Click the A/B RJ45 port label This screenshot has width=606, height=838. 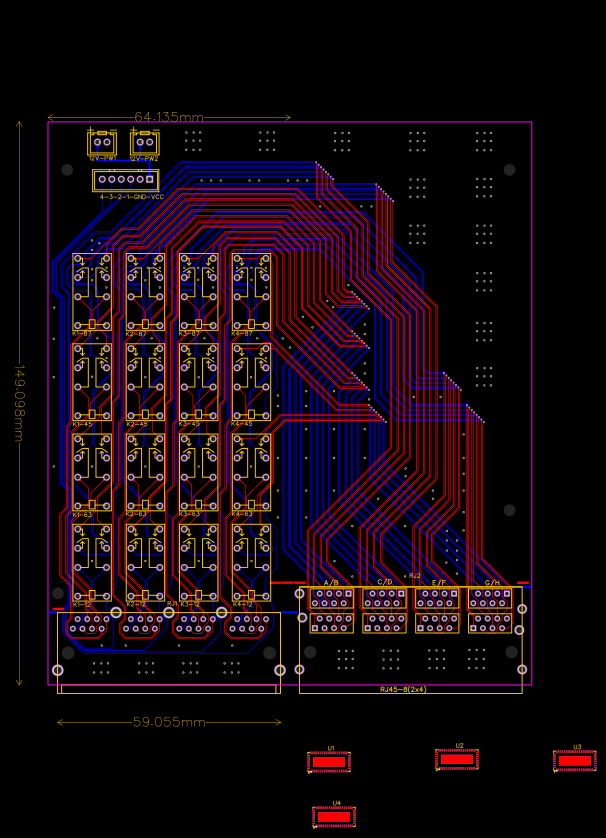(331, 583)
